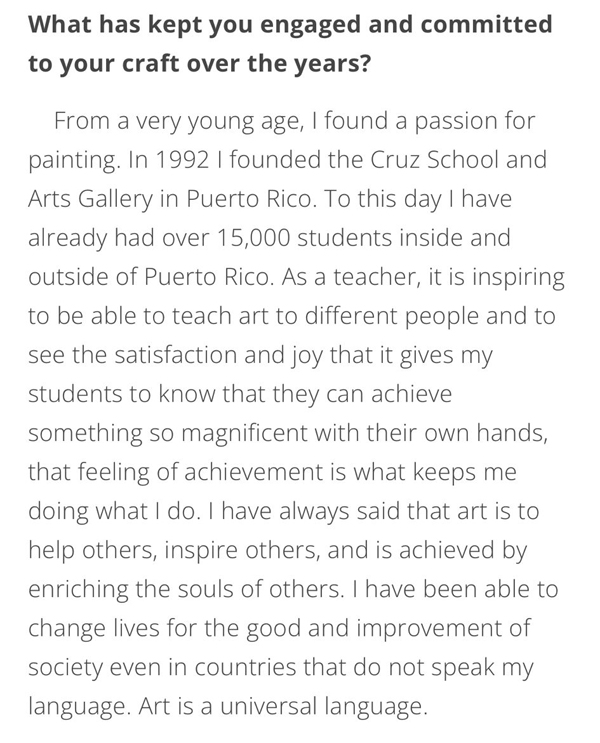Click the words "Arts Gallery"
Screen dimensions: 600x743
pyautogui.click(x=91, y=199)
